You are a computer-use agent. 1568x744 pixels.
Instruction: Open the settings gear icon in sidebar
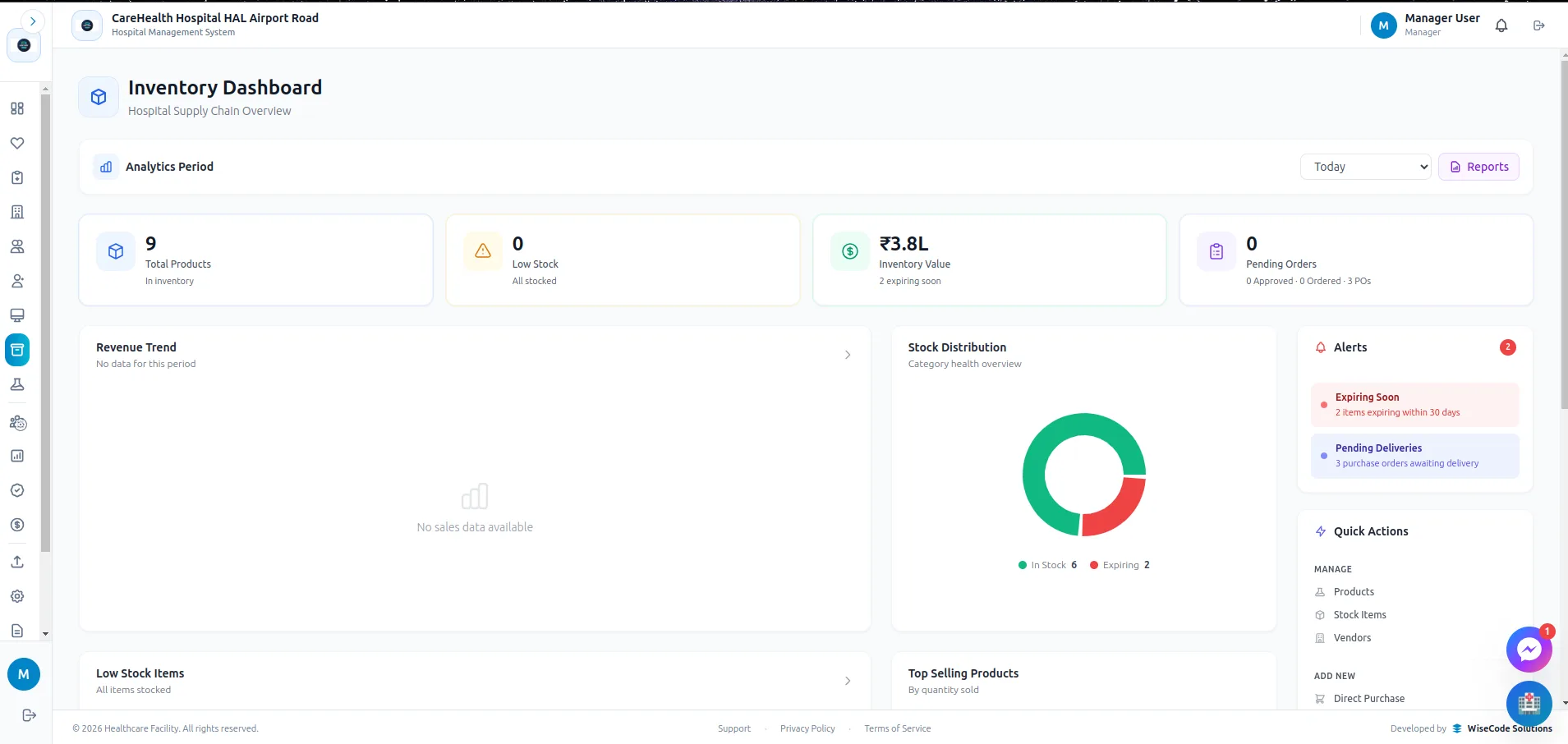click(17, 596)
